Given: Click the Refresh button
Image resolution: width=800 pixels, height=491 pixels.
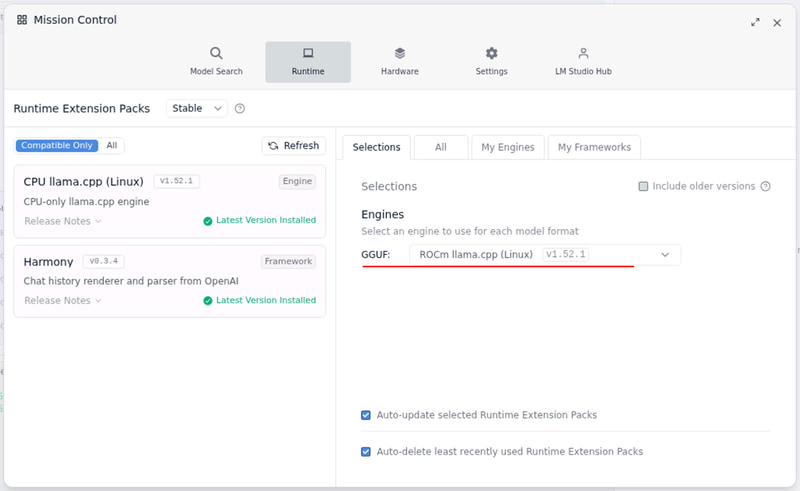Looking at the screenshot, I should click(293, 146).
